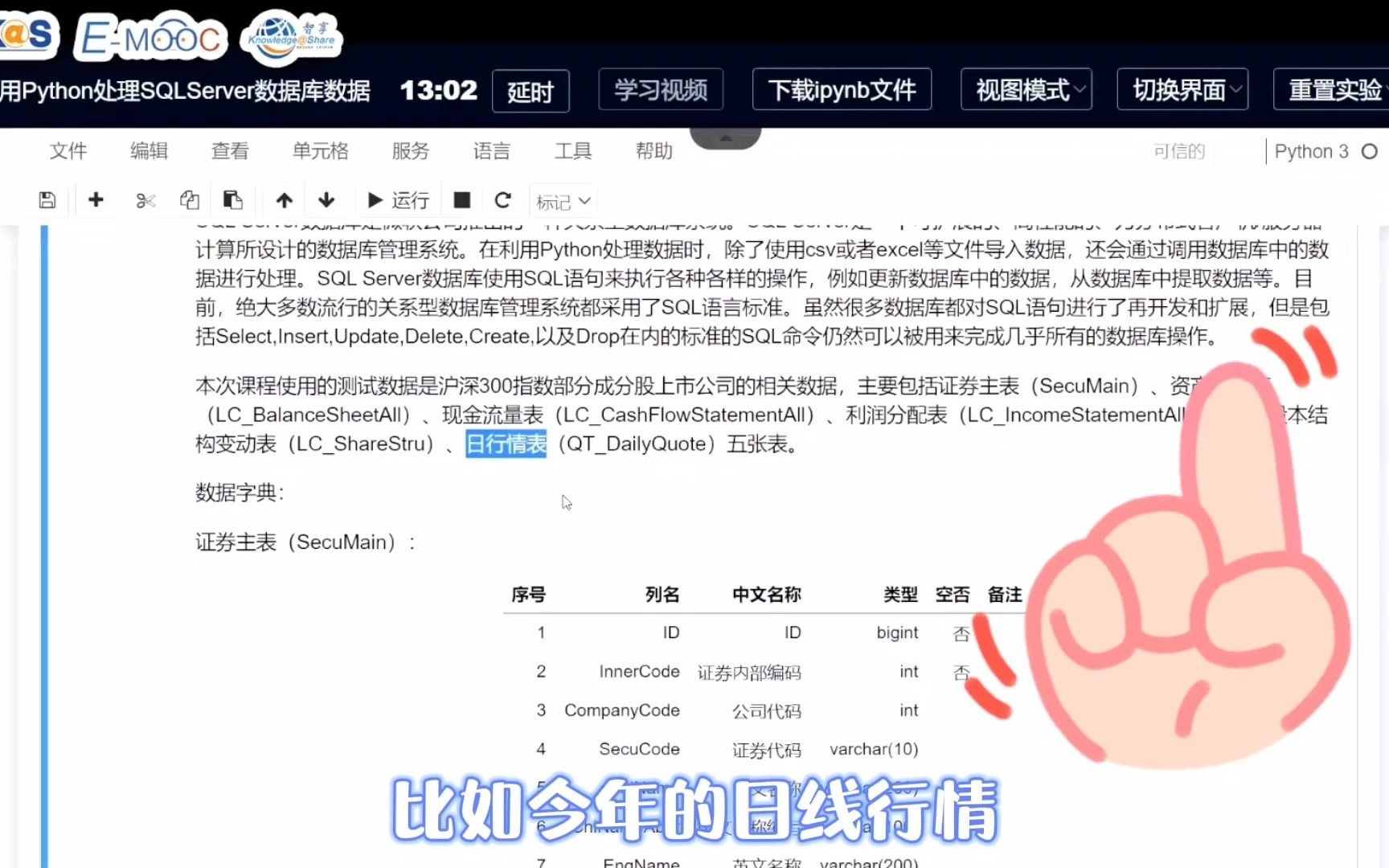Click the varchar(10) type cell

coord(874,749)
